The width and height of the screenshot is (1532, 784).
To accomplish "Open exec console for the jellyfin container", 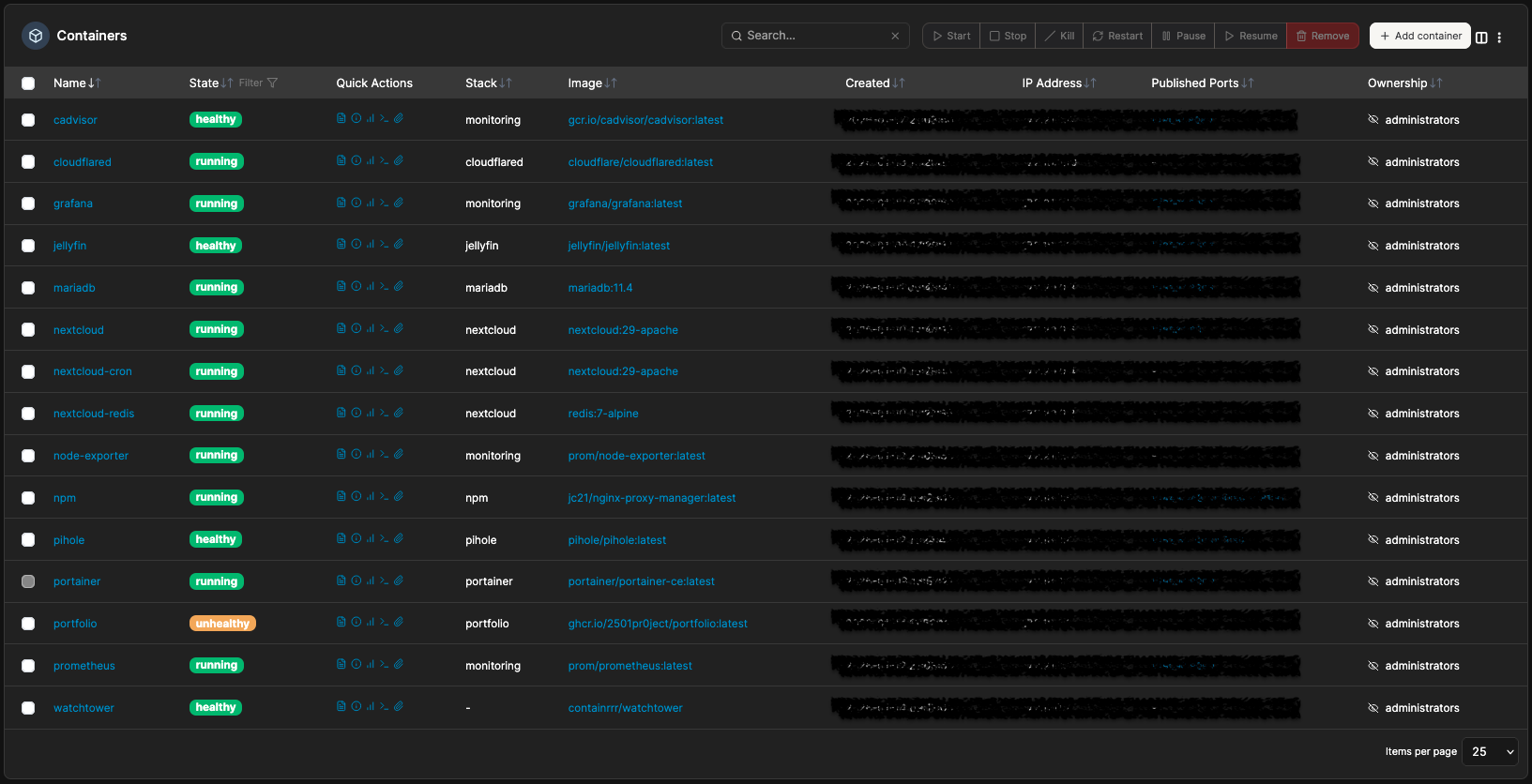I will (x=385, y=245).
